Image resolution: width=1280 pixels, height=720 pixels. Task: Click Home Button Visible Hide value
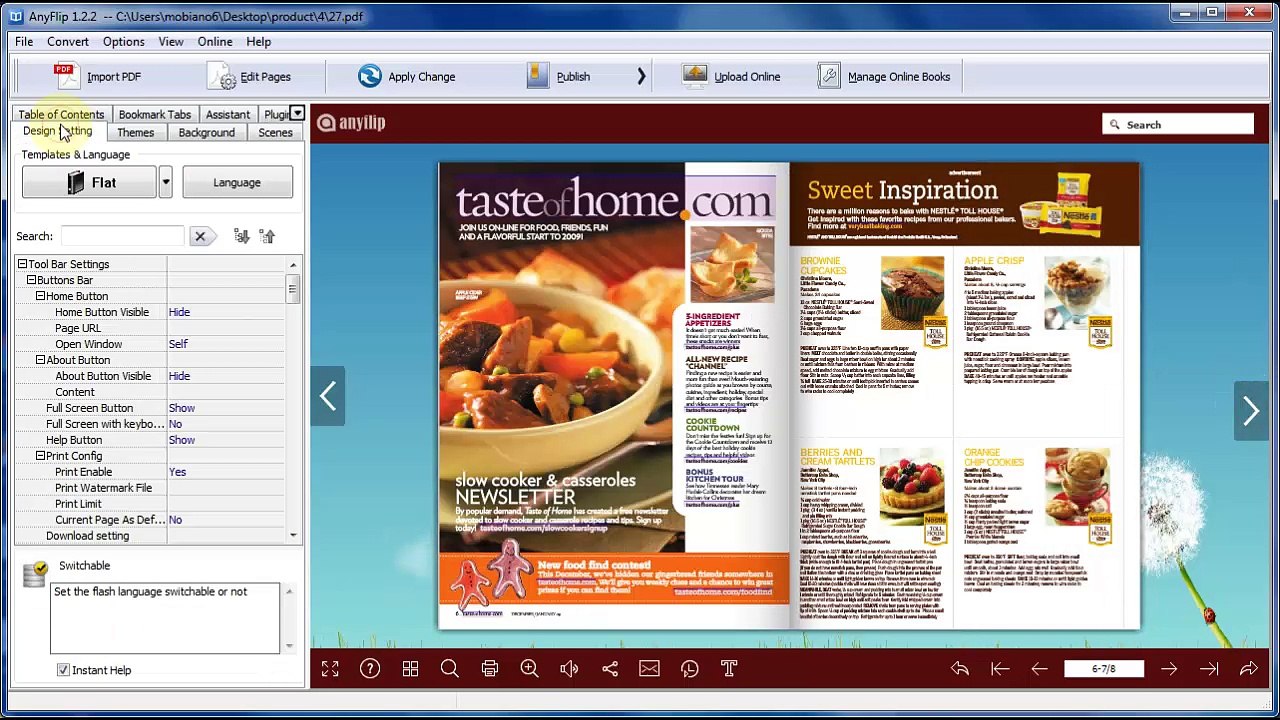179,312
